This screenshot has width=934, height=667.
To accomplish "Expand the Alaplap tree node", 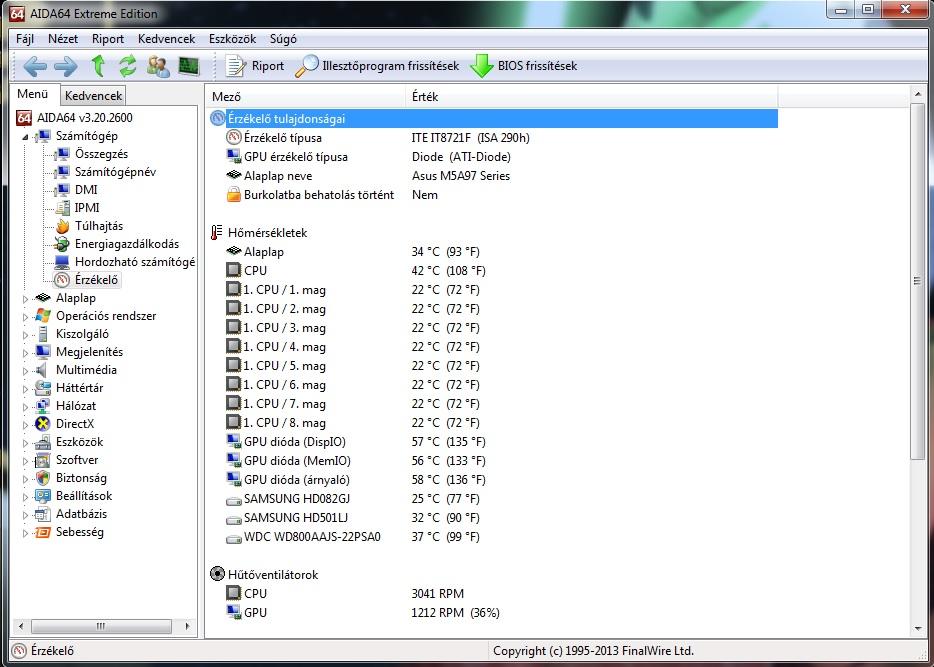I will (26, 299).
